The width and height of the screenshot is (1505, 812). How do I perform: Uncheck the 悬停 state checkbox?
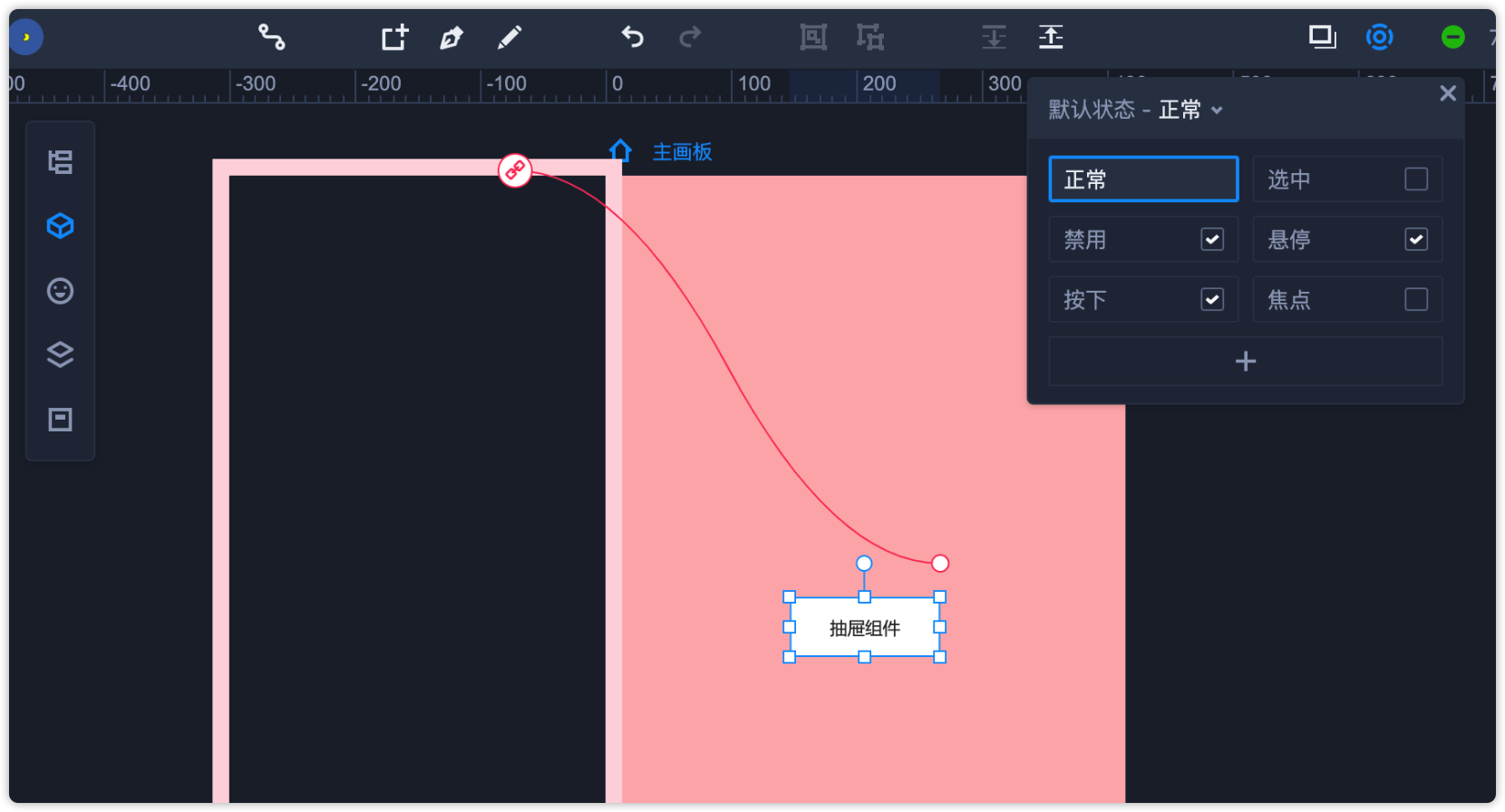click(1416, 239)
